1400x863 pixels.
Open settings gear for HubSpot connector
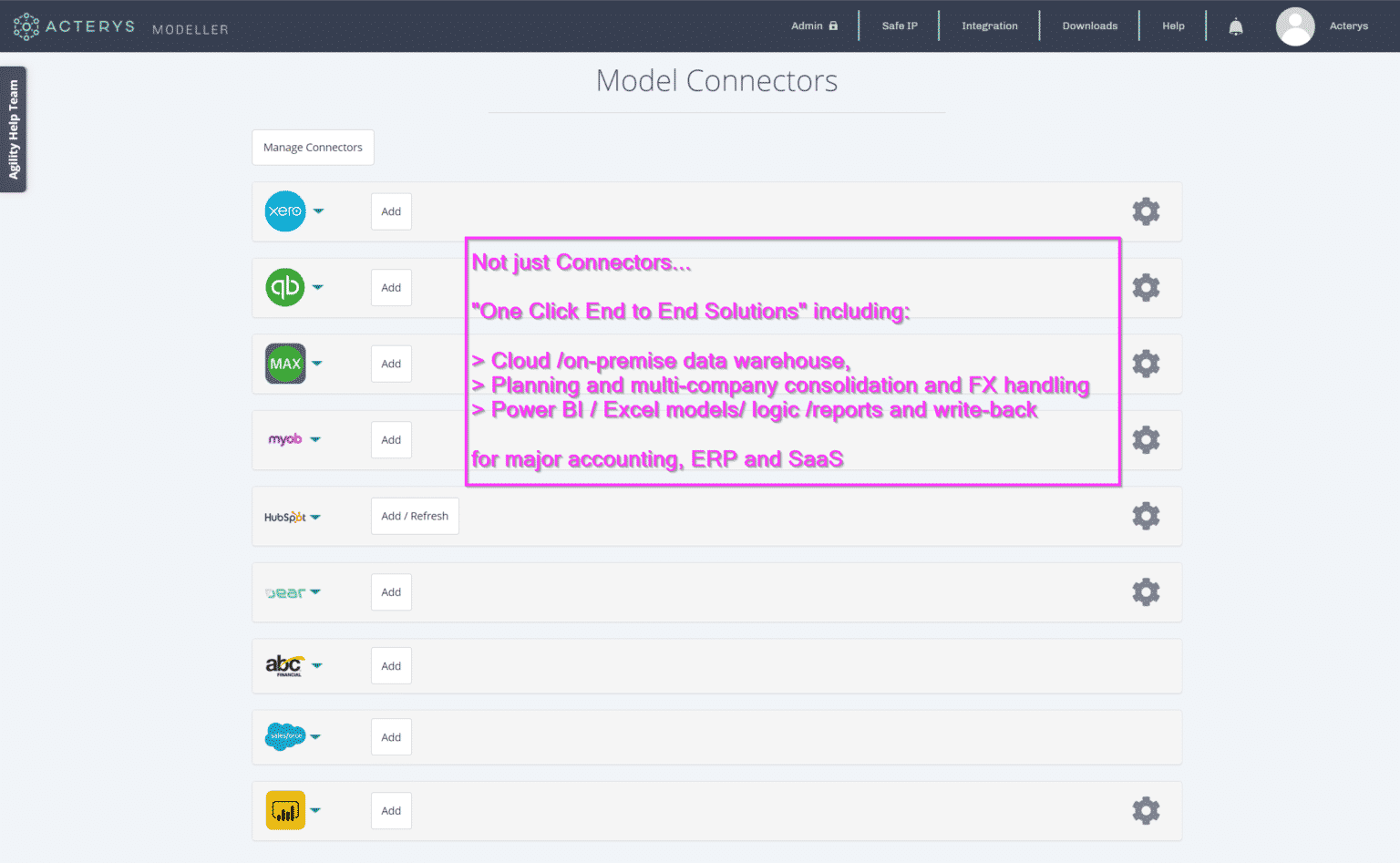tap(1146, 516)
